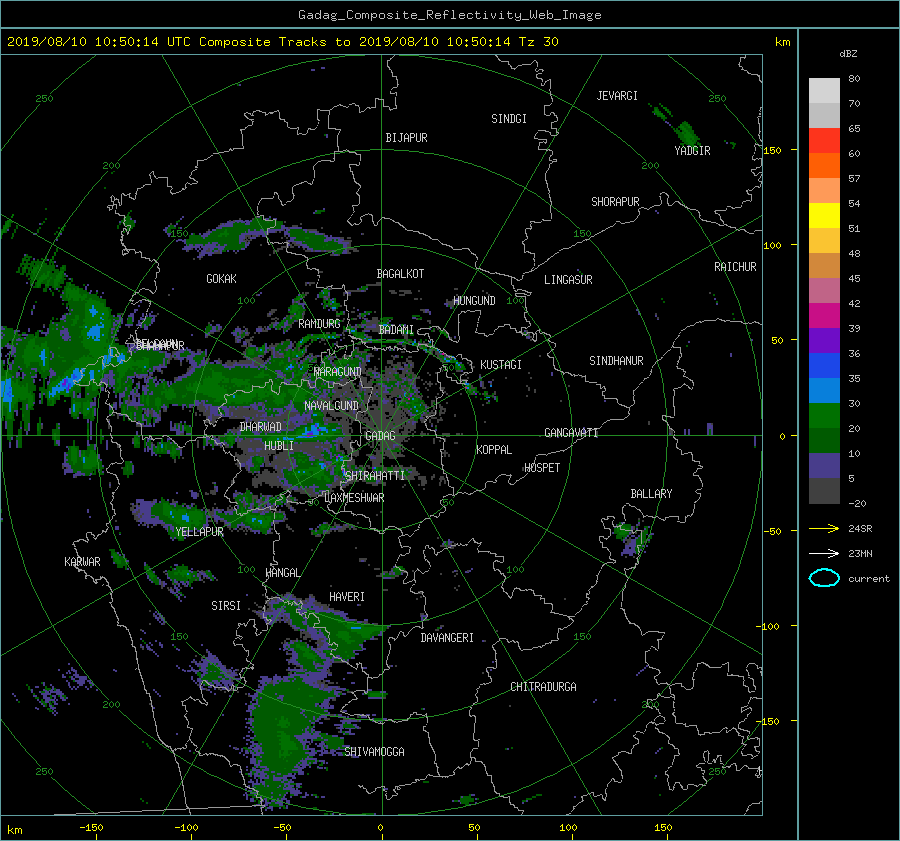Click the HUBLI label
The height and width of the screenshot is (841, 900).
tap(279, 446)
